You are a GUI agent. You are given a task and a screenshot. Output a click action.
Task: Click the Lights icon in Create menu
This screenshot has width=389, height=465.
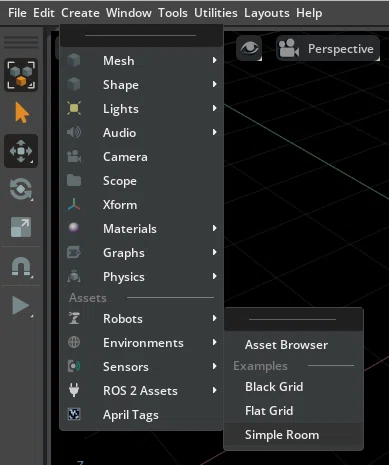[74, 108]
